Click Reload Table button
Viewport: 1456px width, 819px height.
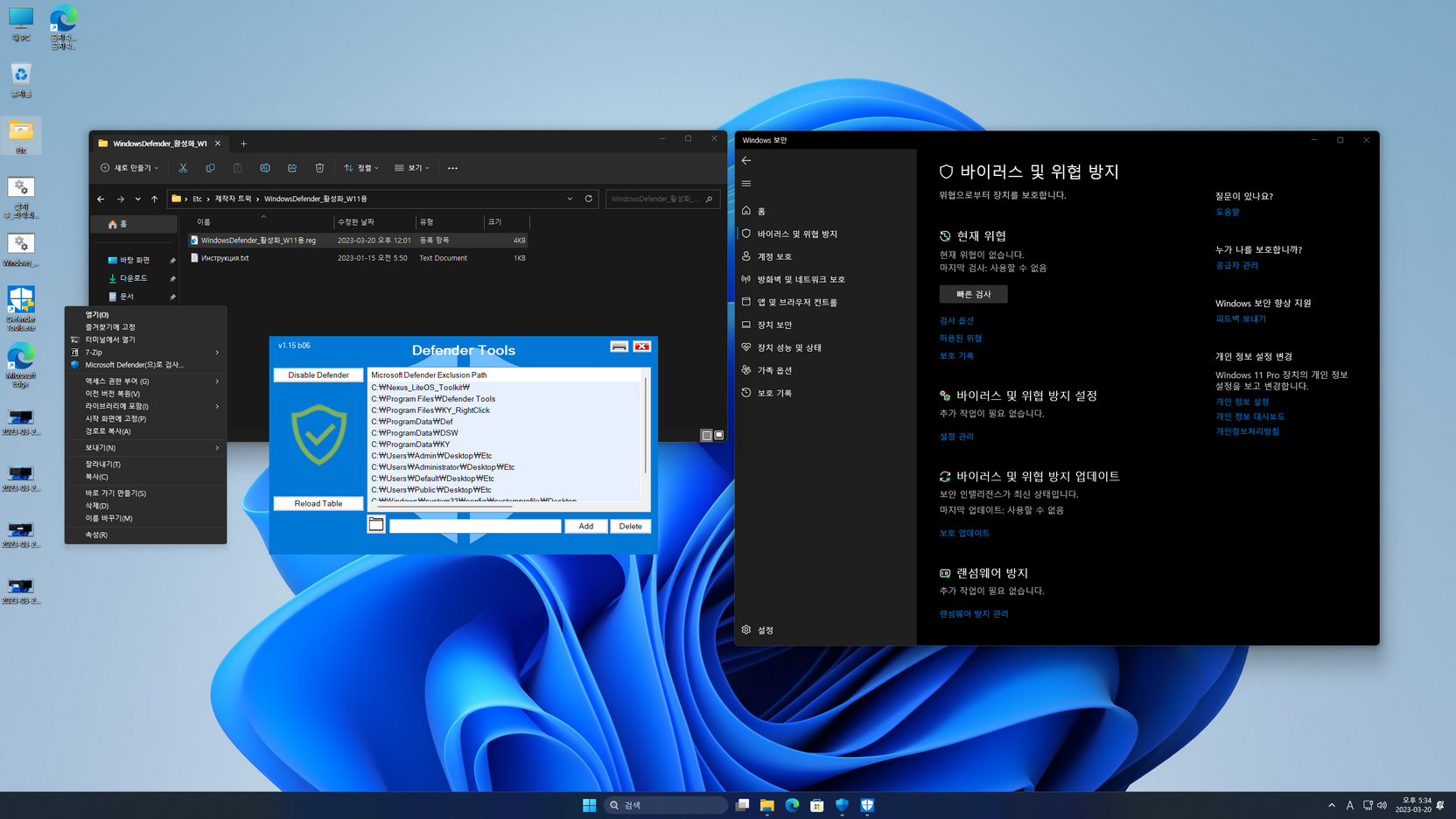pos(318,504)
